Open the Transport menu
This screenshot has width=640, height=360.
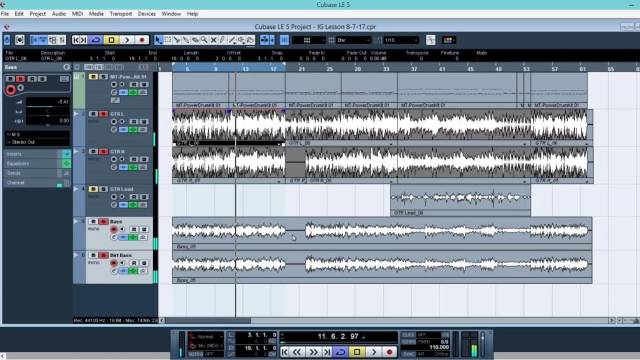click(x=121, y=14)
